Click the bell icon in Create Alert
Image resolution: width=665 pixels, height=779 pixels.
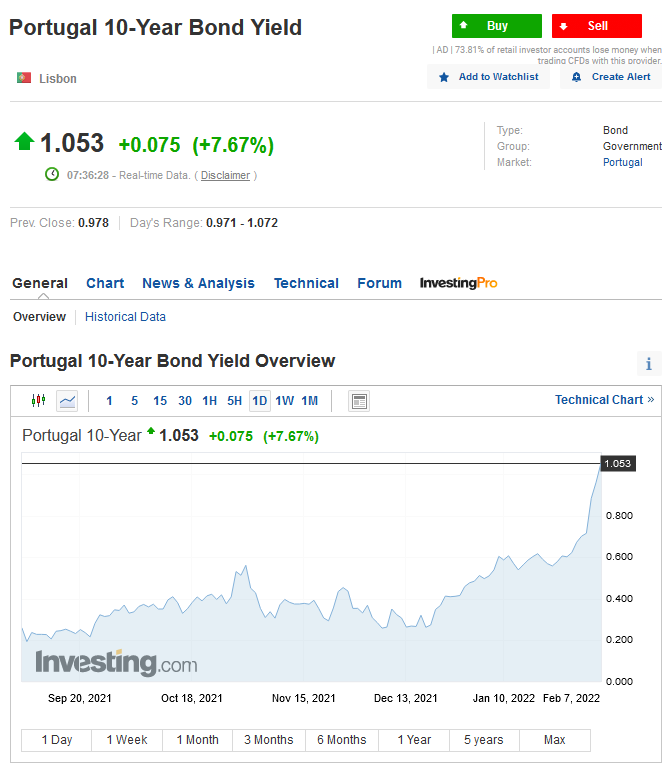pyautogui.click(x=576, y=77)
